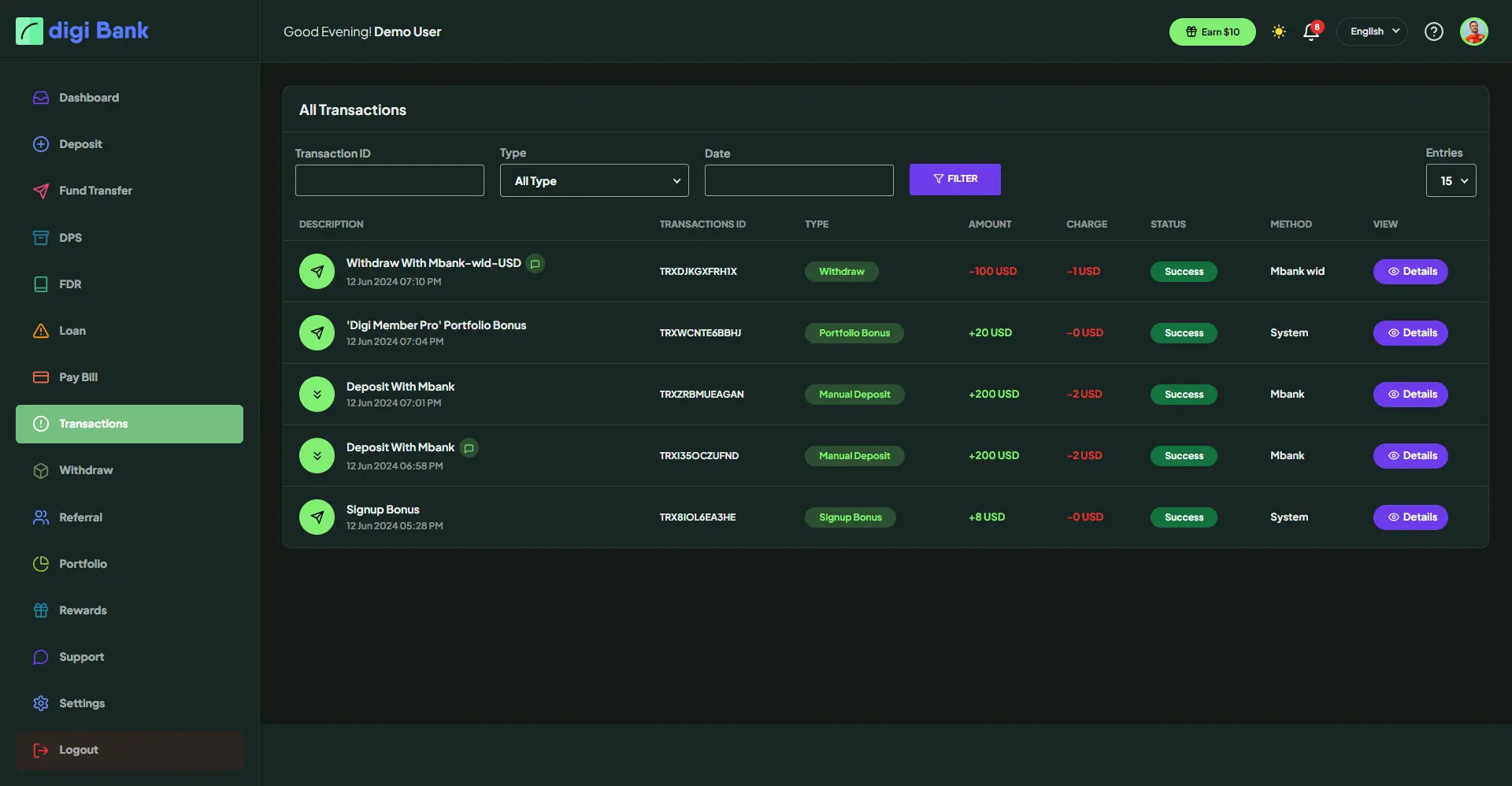Open the help question mark icon
Viewport: 1512px width, 786px height.
pos(1434,32)
